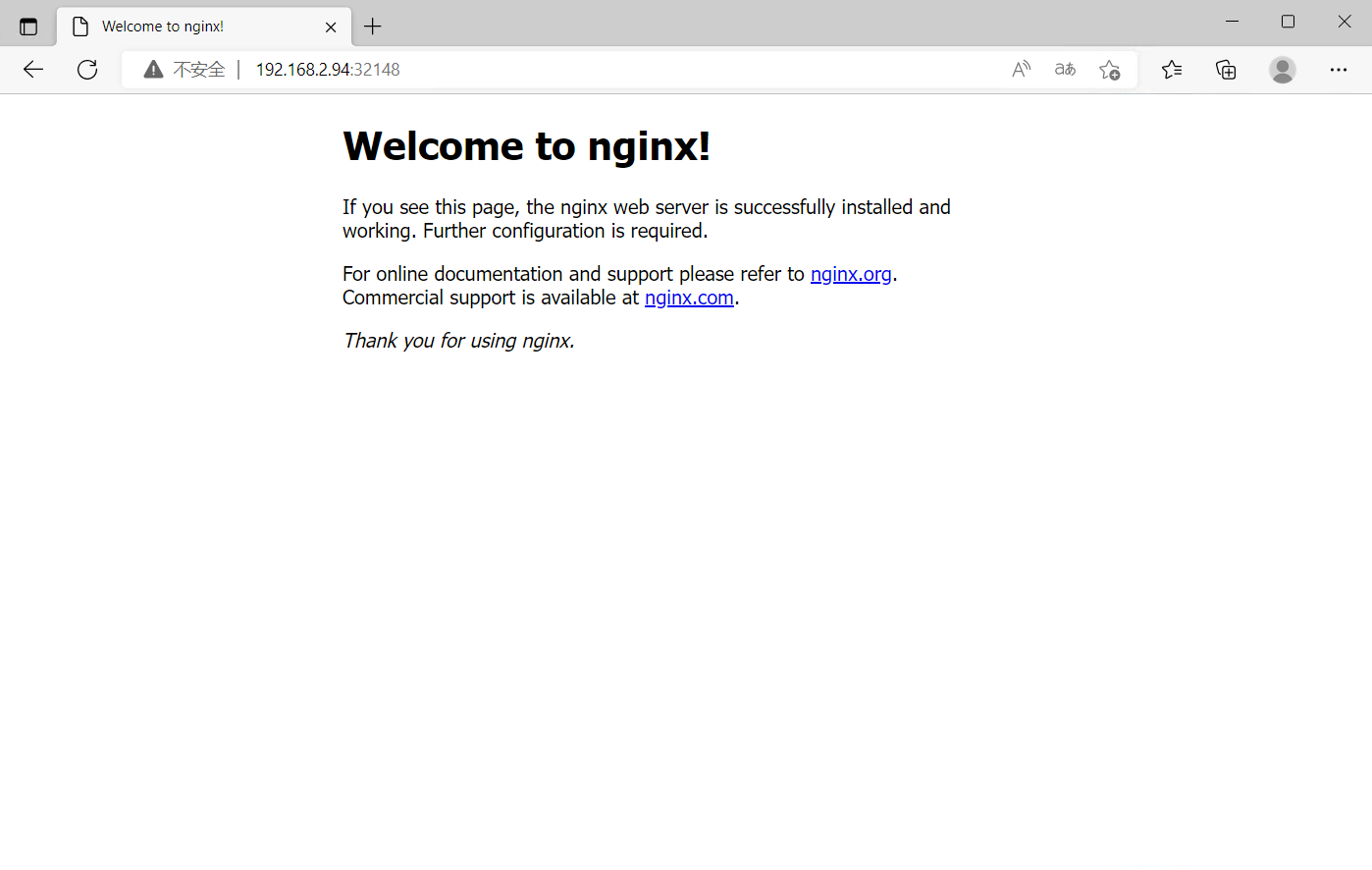The height and width of the screenshot is (870, 1372).
Task: Open the Favorites list
Action: point(1172,69)
